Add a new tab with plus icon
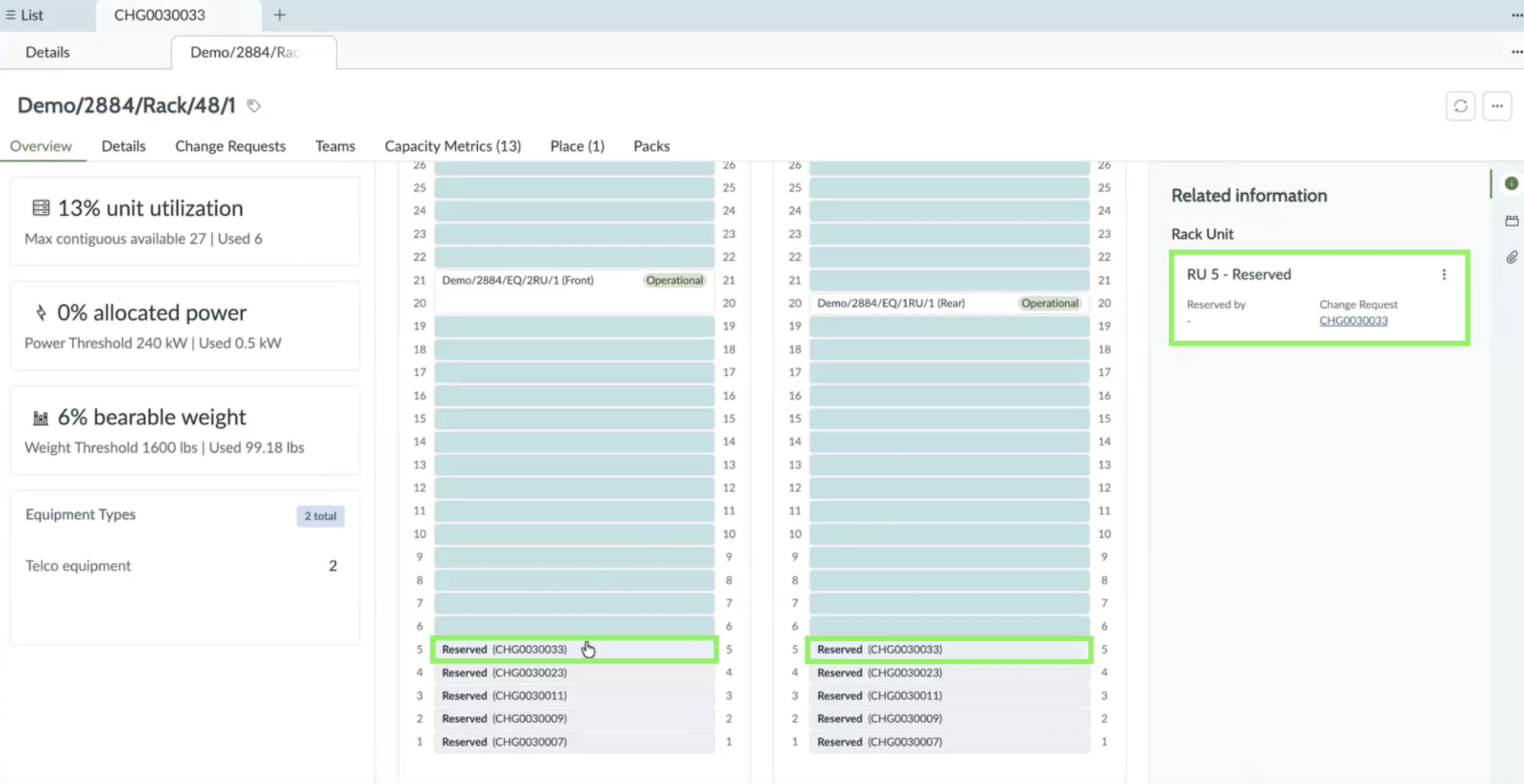The height and width of the screenshot is (784, 1524). tap(280, 16)
